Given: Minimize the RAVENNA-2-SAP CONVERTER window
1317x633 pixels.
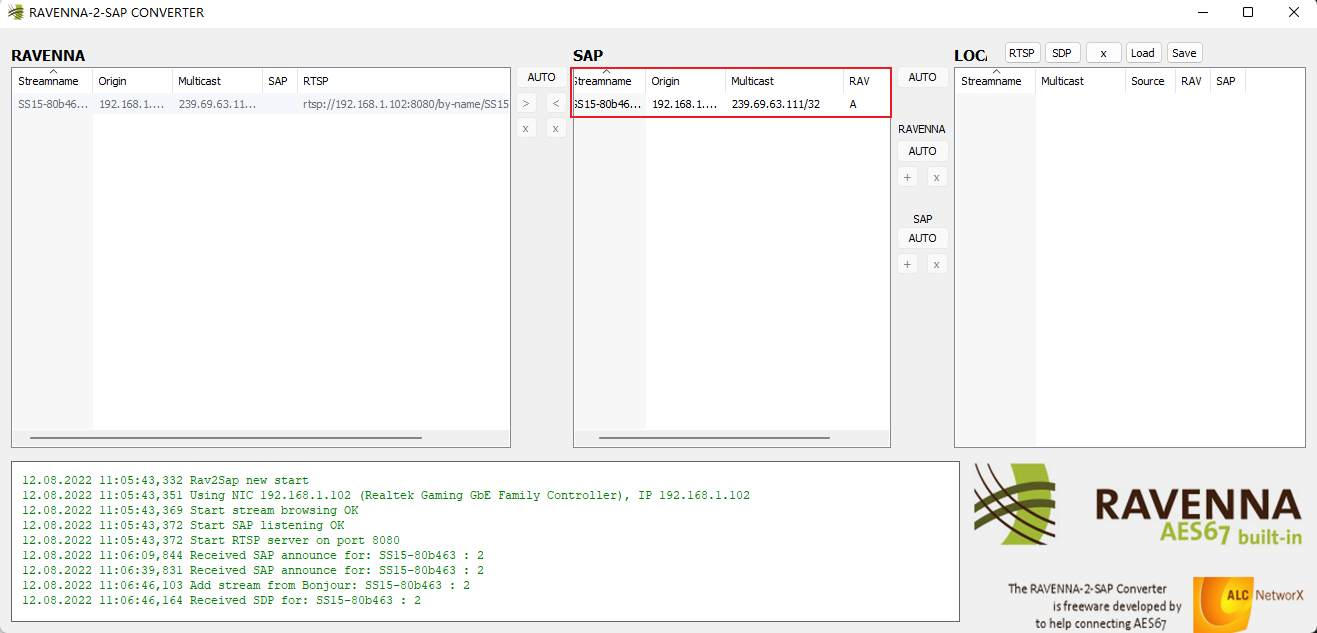Looking at the screenshot, I should [1202, 12].
